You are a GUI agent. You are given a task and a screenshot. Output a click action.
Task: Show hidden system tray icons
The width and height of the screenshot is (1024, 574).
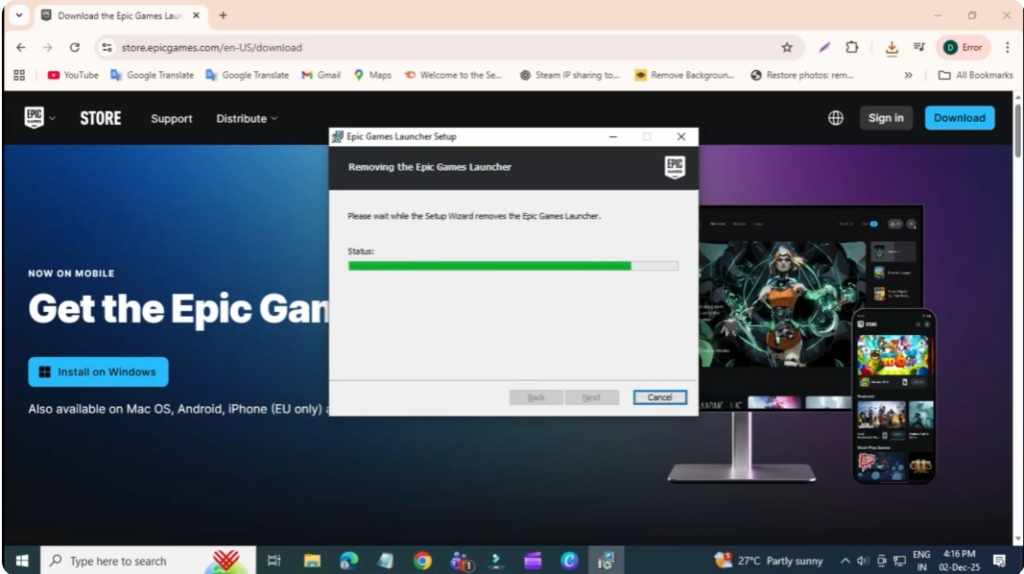(845, 561)
